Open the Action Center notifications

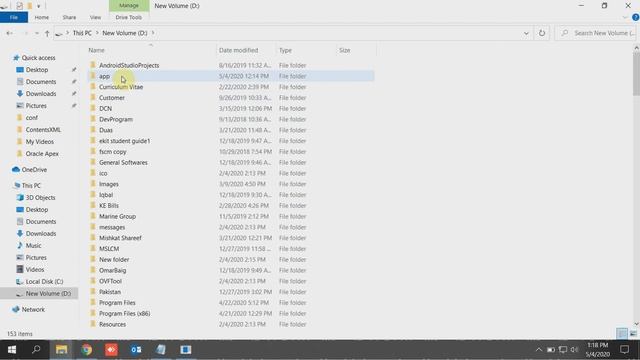click(x=624, y=350)
